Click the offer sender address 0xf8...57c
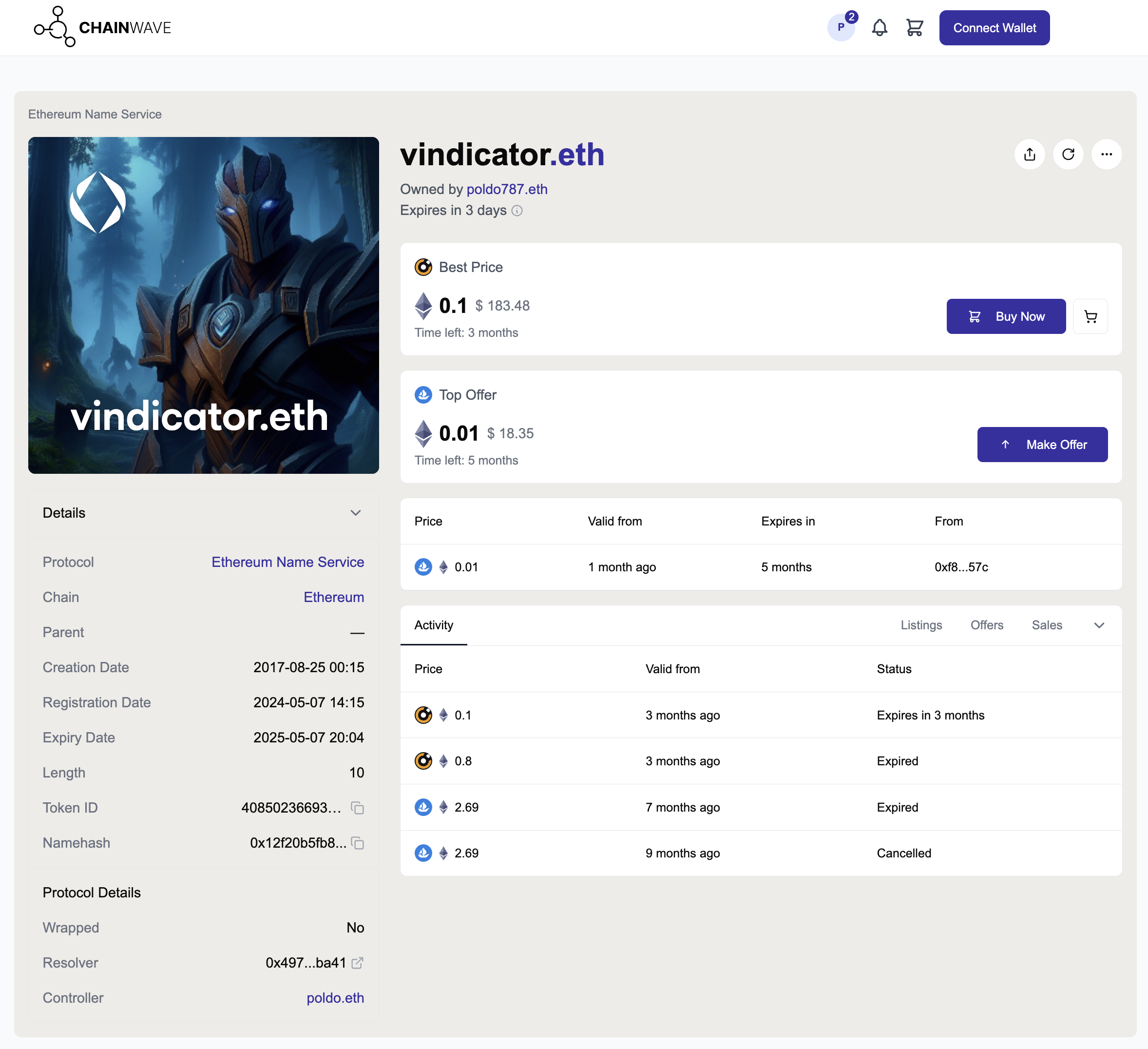1148x1049 pixels. coord(961,567)
